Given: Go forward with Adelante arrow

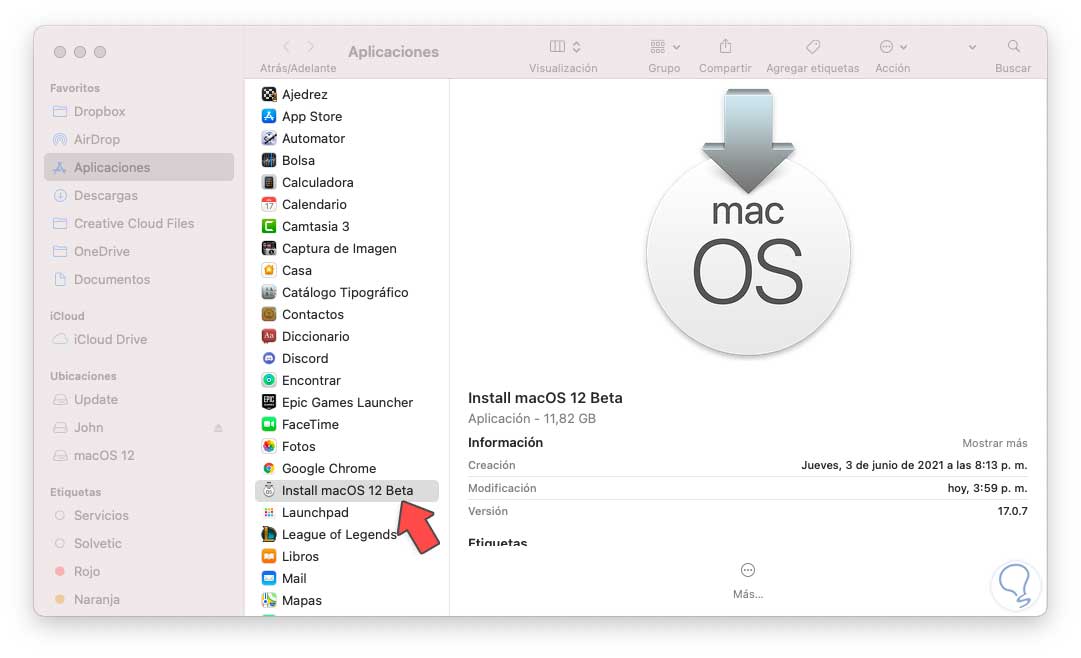Looking at the screenshot, I should (310, 46).
